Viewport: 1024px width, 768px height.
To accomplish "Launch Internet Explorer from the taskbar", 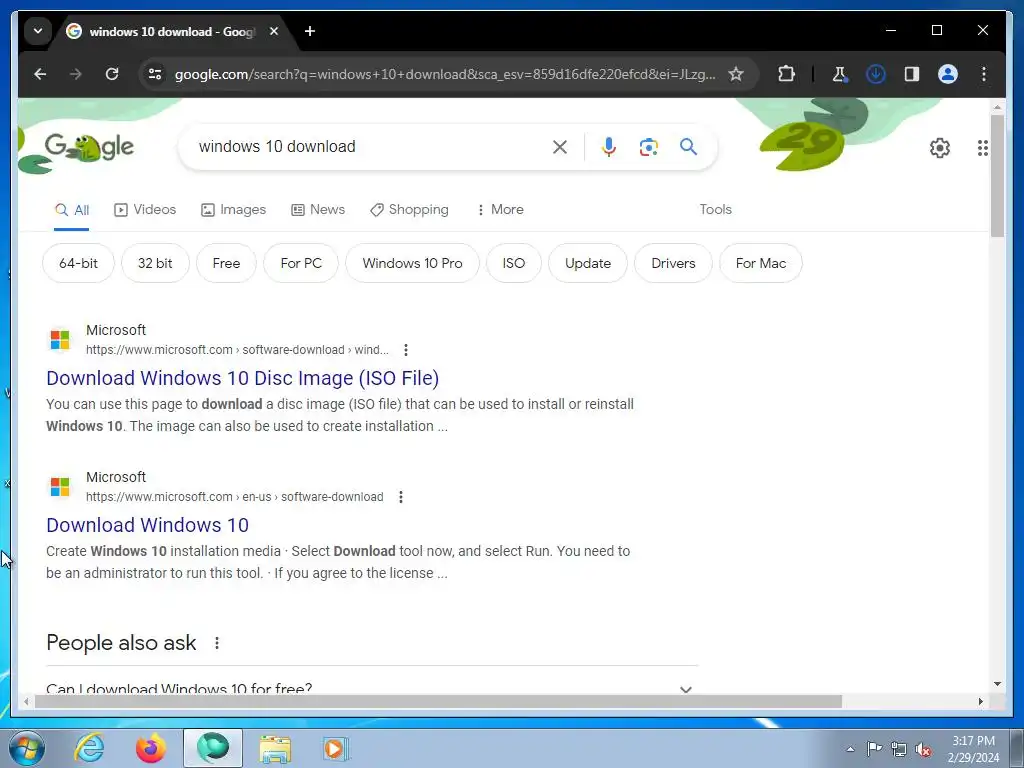I will pos(89,748).
